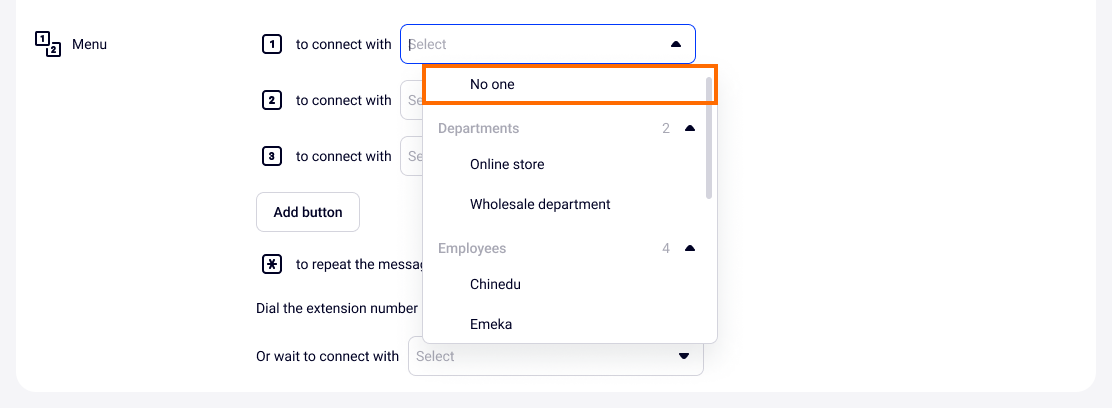1112x408 pixels.
Task: Open the Or wait to connect dropdown
Action: pos(555,356)
